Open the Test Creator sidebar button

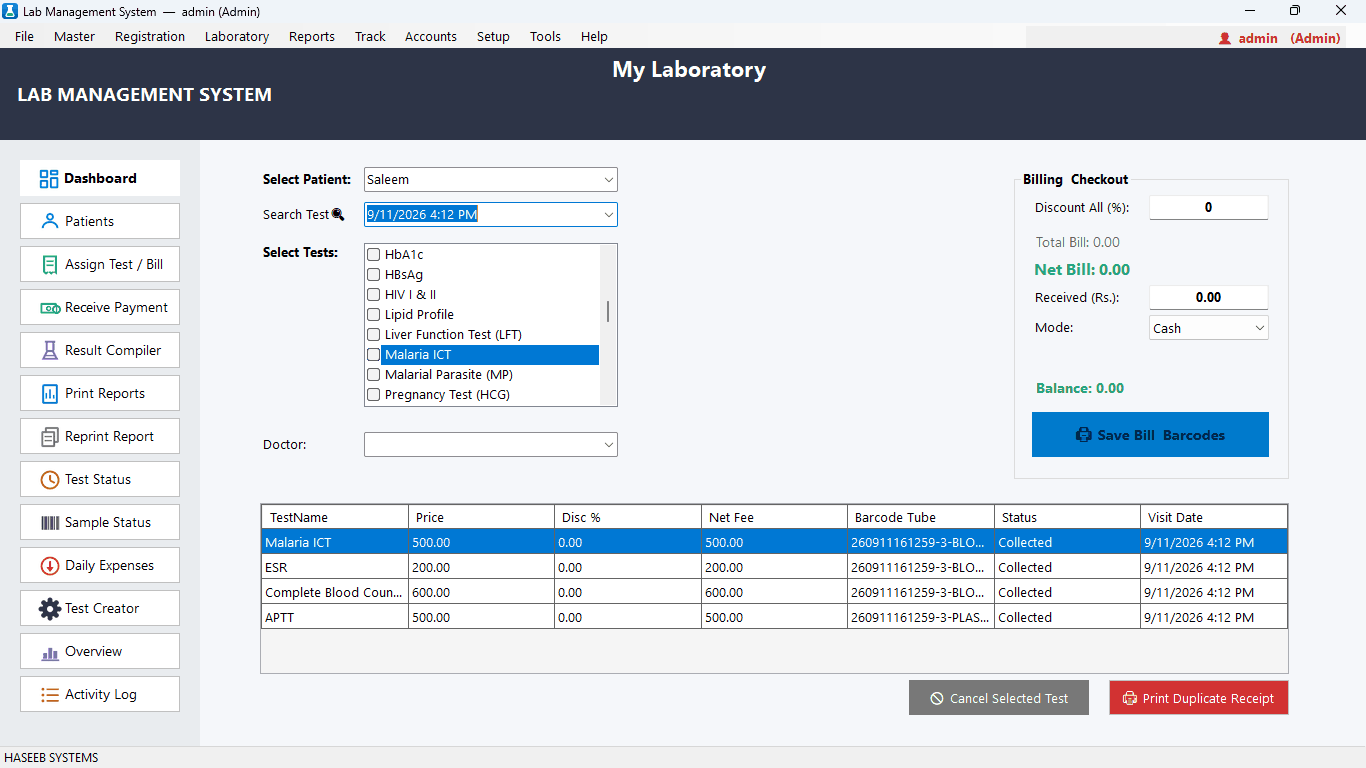pyautogui.click(x=100, y=608)
